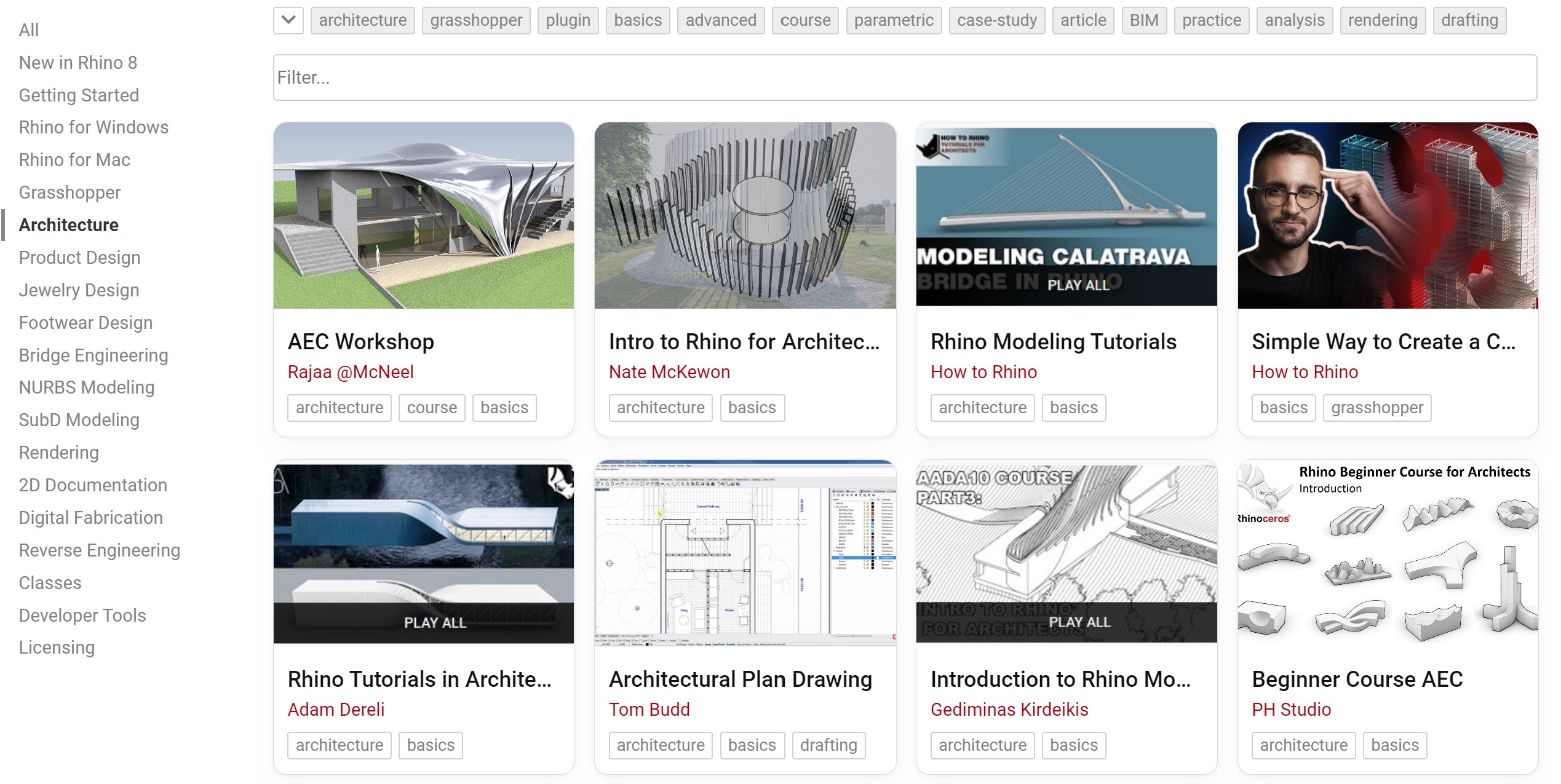Click into the Filter text field
Viewport: 1561px width, 784px height.
[904, 77]
